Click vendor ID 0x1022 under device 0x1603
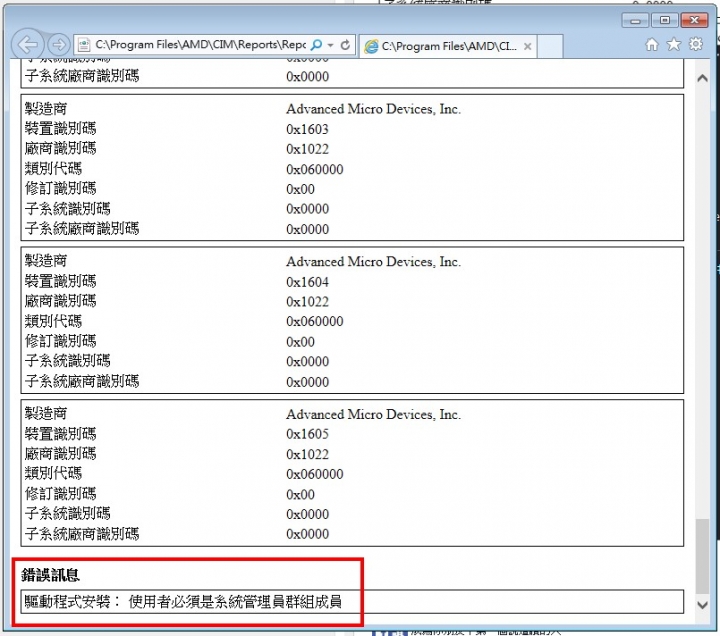 pyautogui.click(x=307, y=149)
